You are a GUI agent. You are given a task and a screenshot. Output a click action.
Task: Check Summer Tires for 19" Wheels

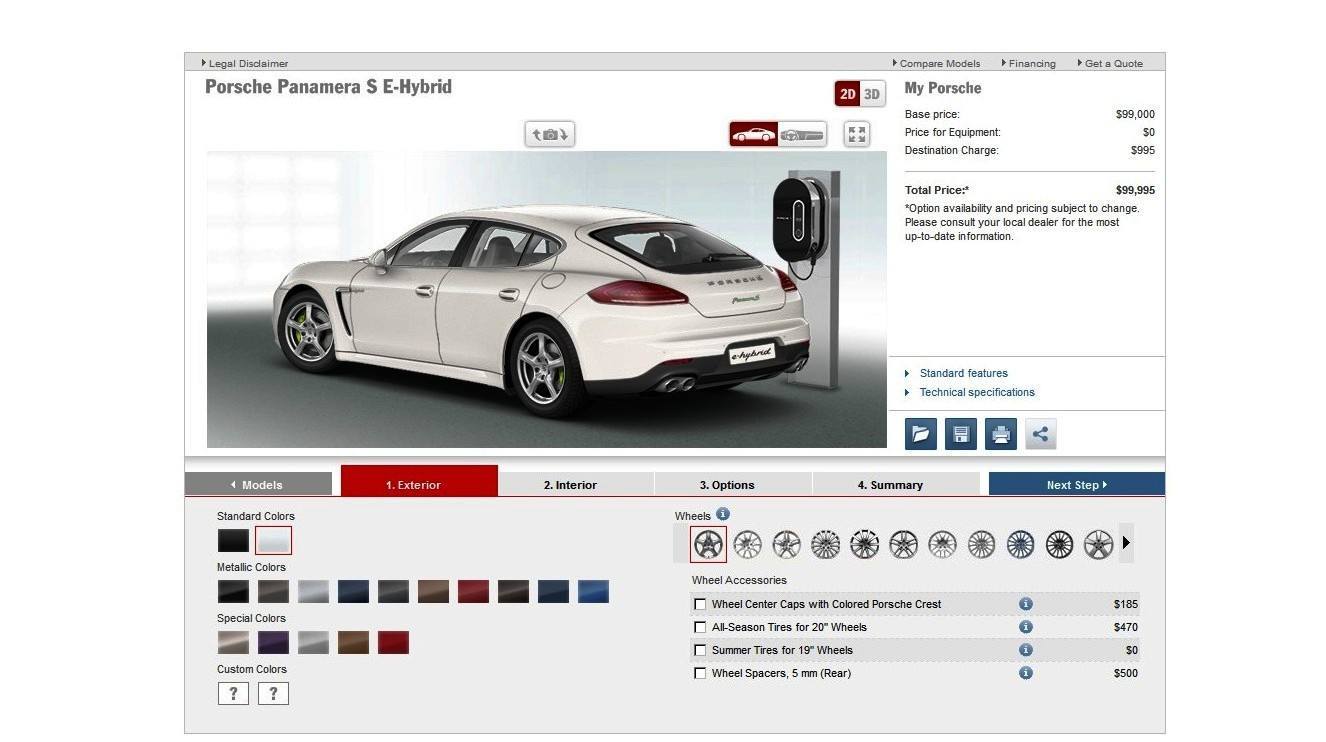[x=700, y=650]
